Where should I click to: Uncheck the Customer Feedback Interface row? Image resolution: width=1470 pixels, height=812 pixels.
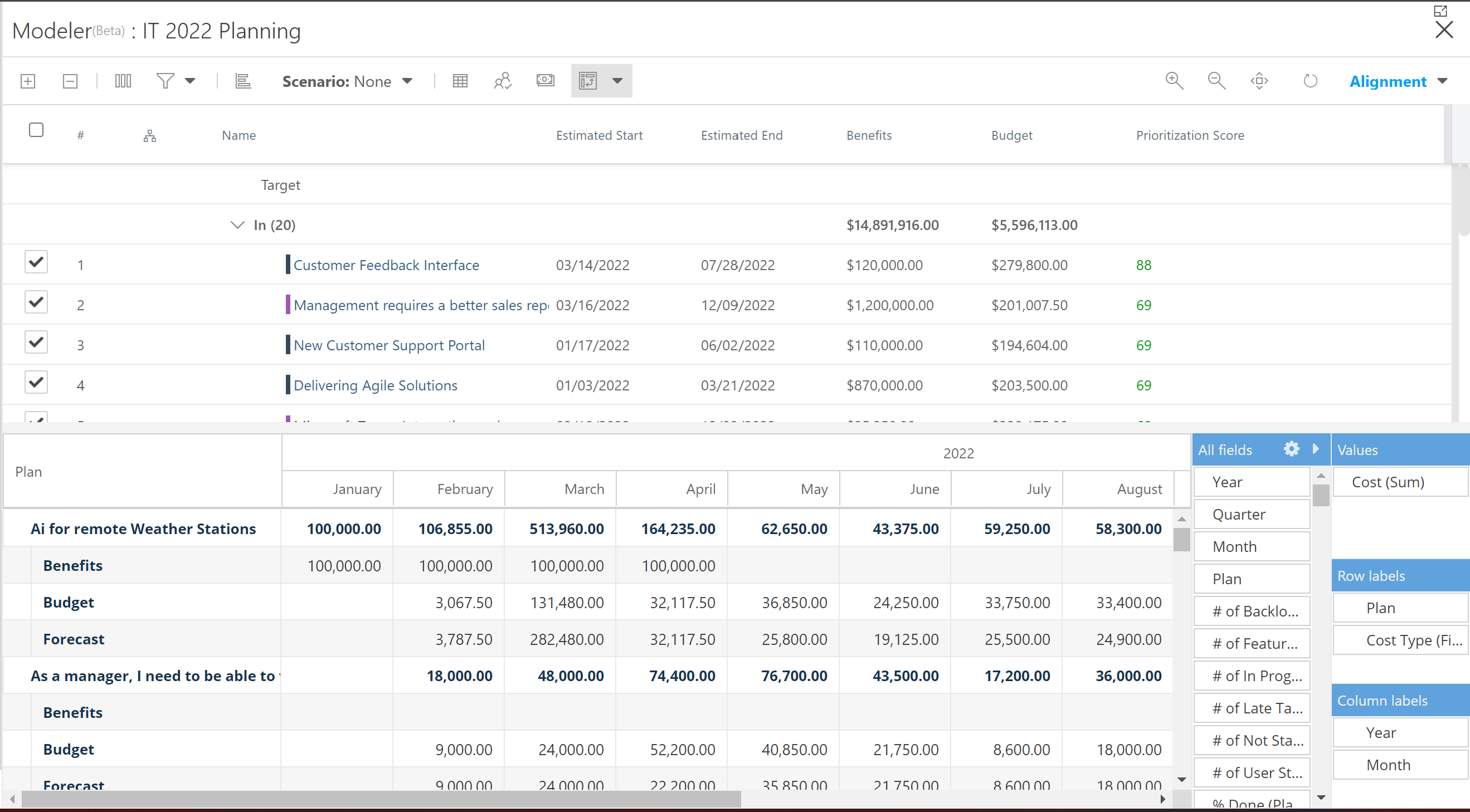point(36,262)
